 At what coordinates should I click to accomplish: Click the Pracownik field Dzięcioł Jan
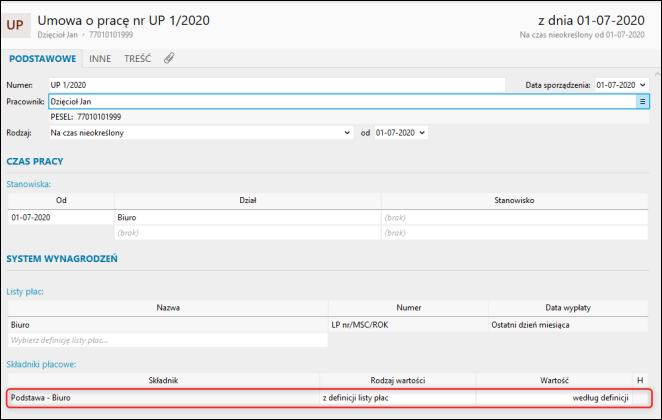pos(342,101)
